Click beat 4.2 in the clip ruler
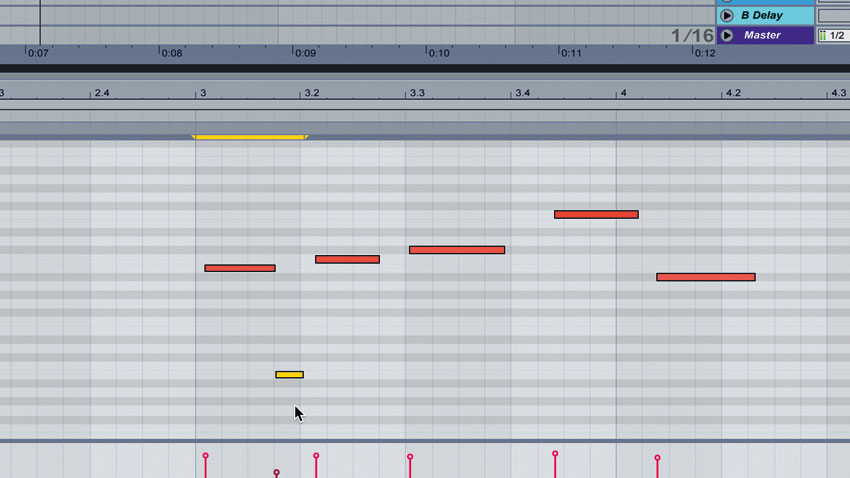 733,93
